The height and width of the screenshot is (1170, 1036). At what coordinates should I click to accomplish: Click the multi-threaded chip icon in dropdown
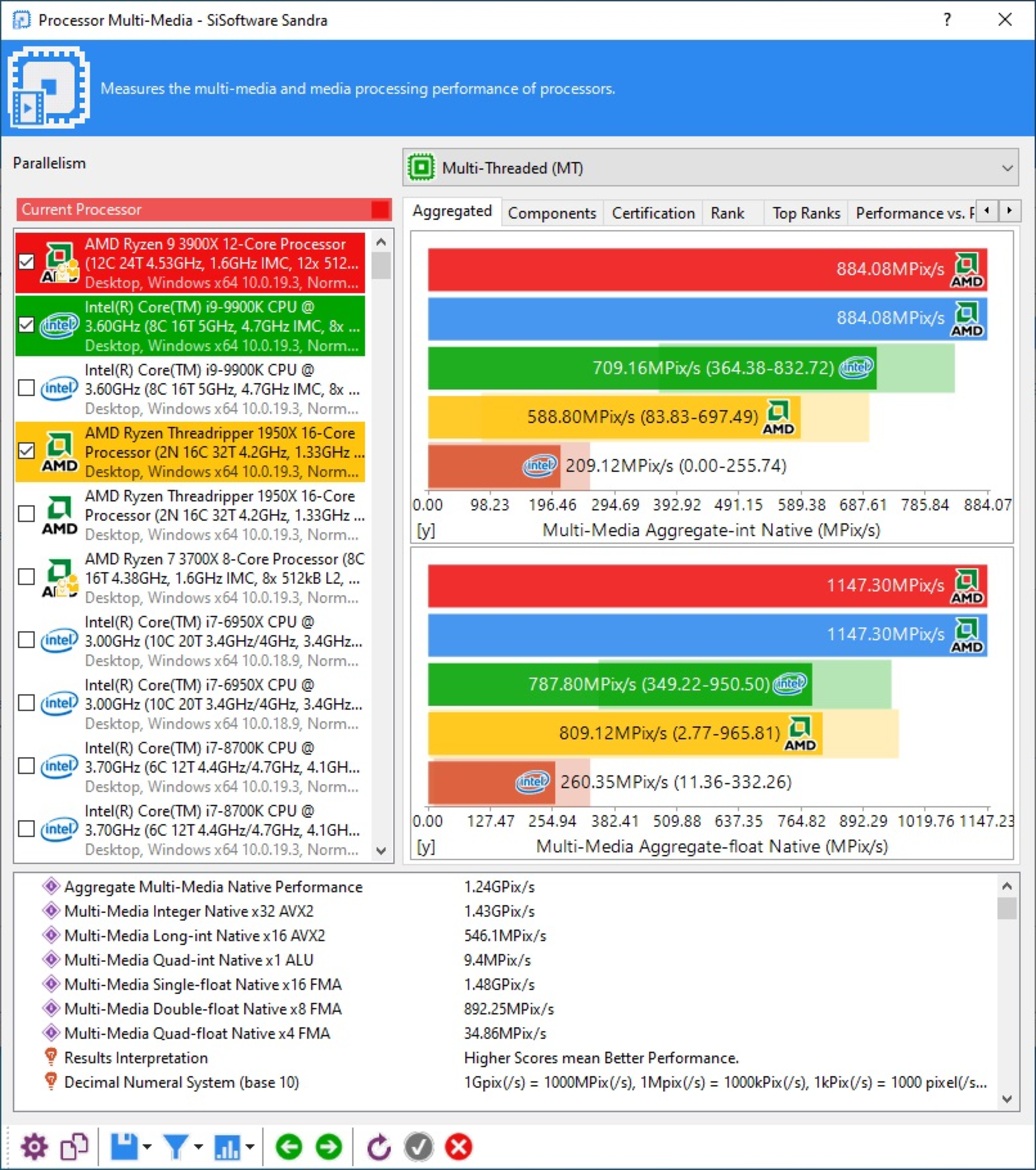[422, 168]
